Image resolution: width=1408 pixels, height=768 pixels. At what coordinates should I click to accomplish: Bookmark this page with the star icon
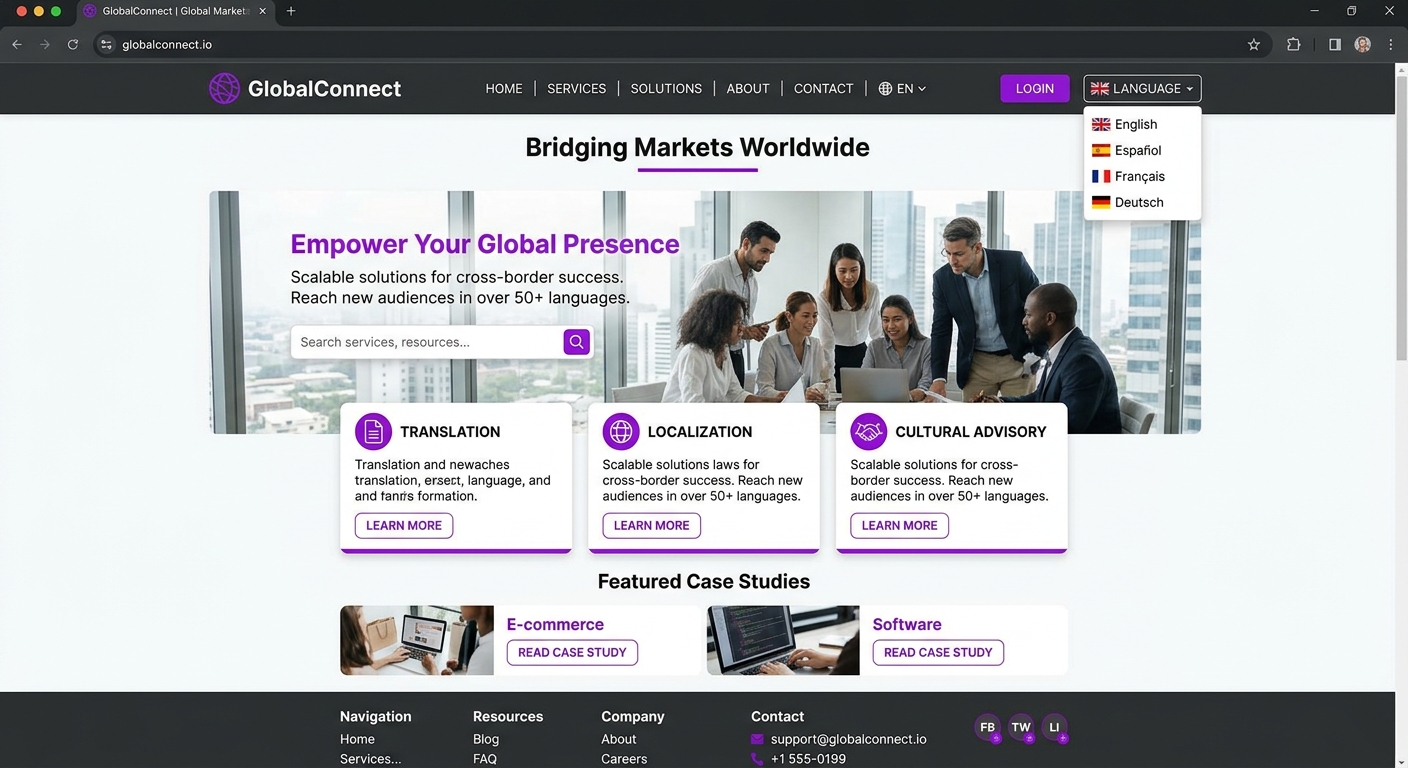(1254, 44)
